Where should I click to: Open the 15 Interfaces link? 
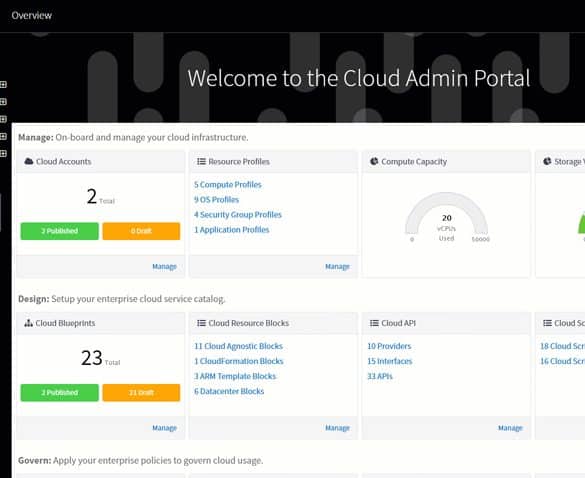click(x=390, y=361)
